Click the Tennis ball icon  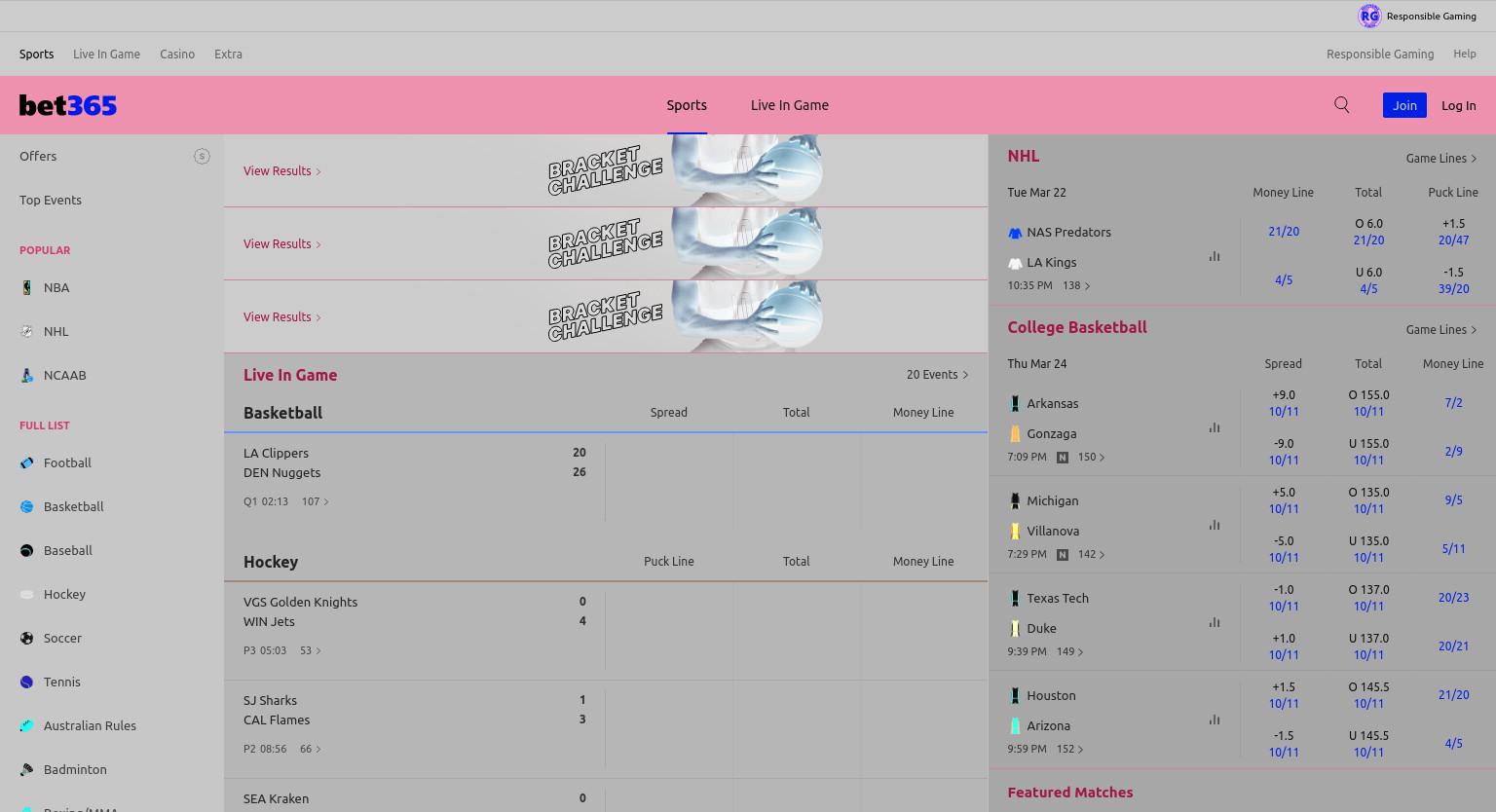tap(27, 682)
